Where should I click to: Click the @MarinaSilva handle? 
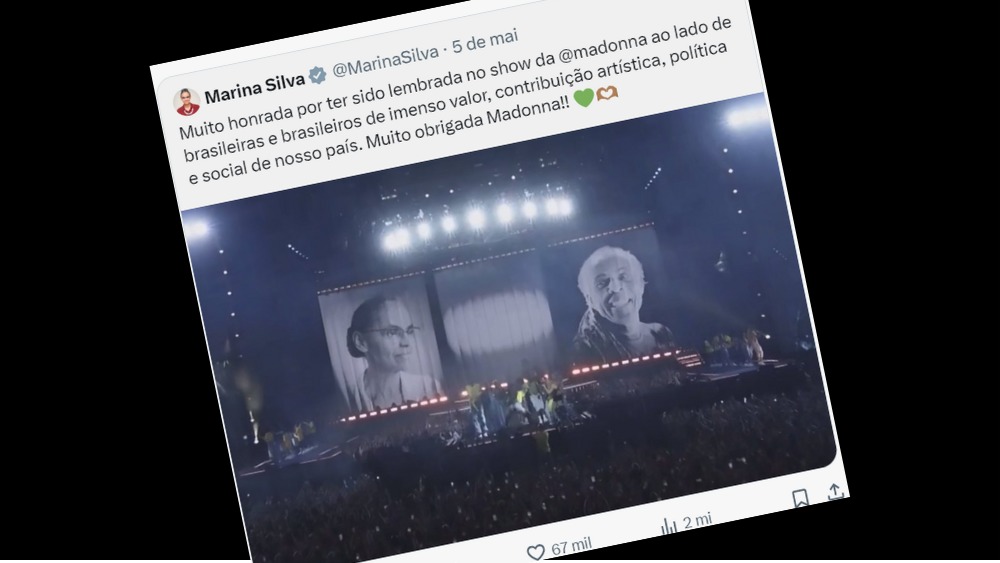point(385,61)
